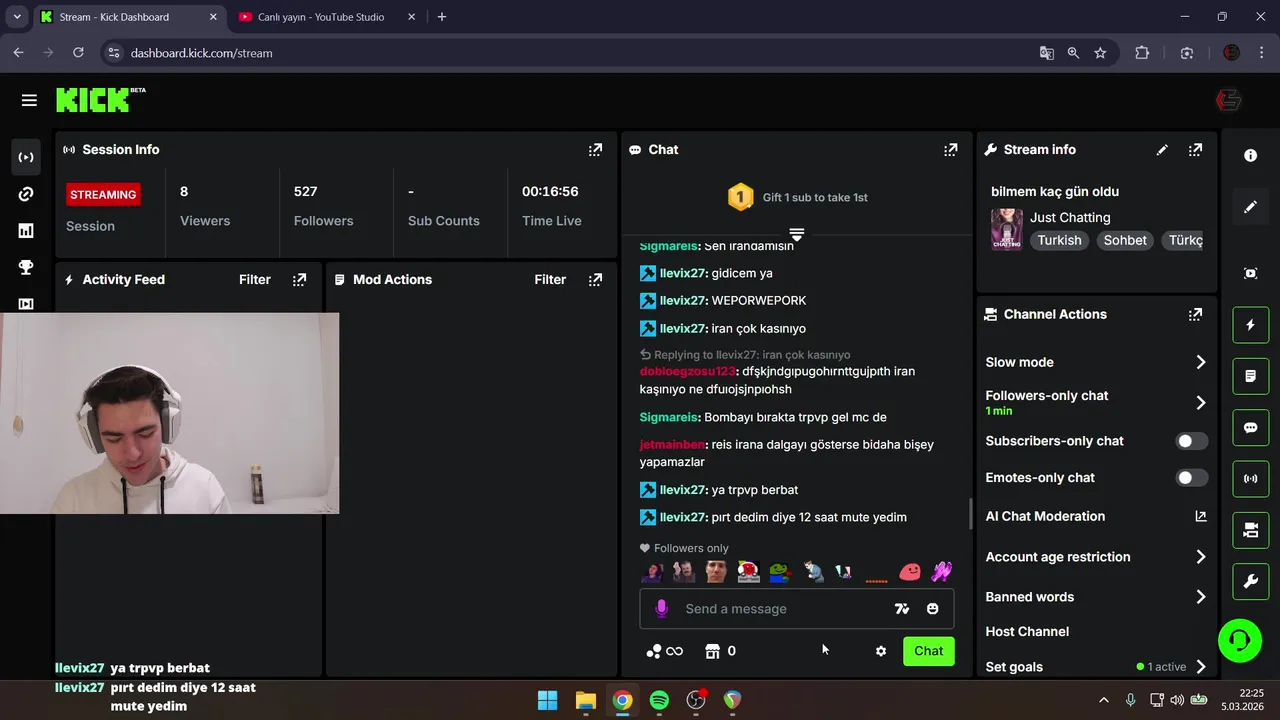Click the stream preview icon in the right sidebar
Screen dimensions: 1280x720
click(1250, 273)
